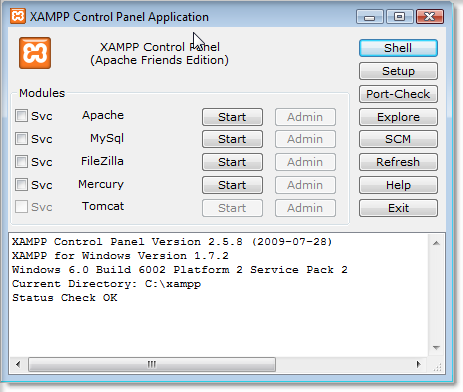The image size is (463, 392).
Task: Open Admin for Tomcat
Action: (305, 208)
